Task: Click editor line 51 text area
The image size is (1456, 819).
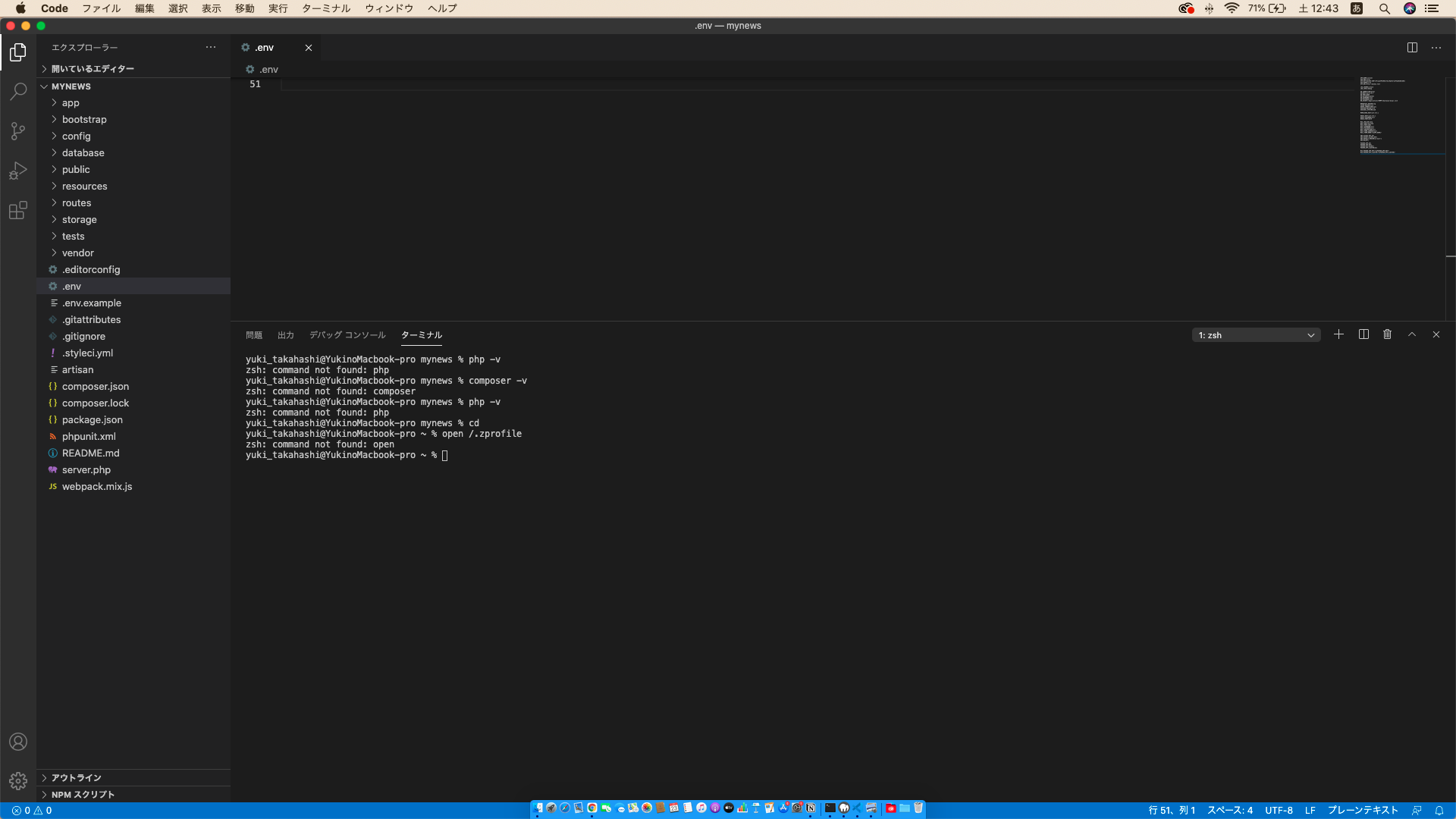Action: tap(816, 84)
